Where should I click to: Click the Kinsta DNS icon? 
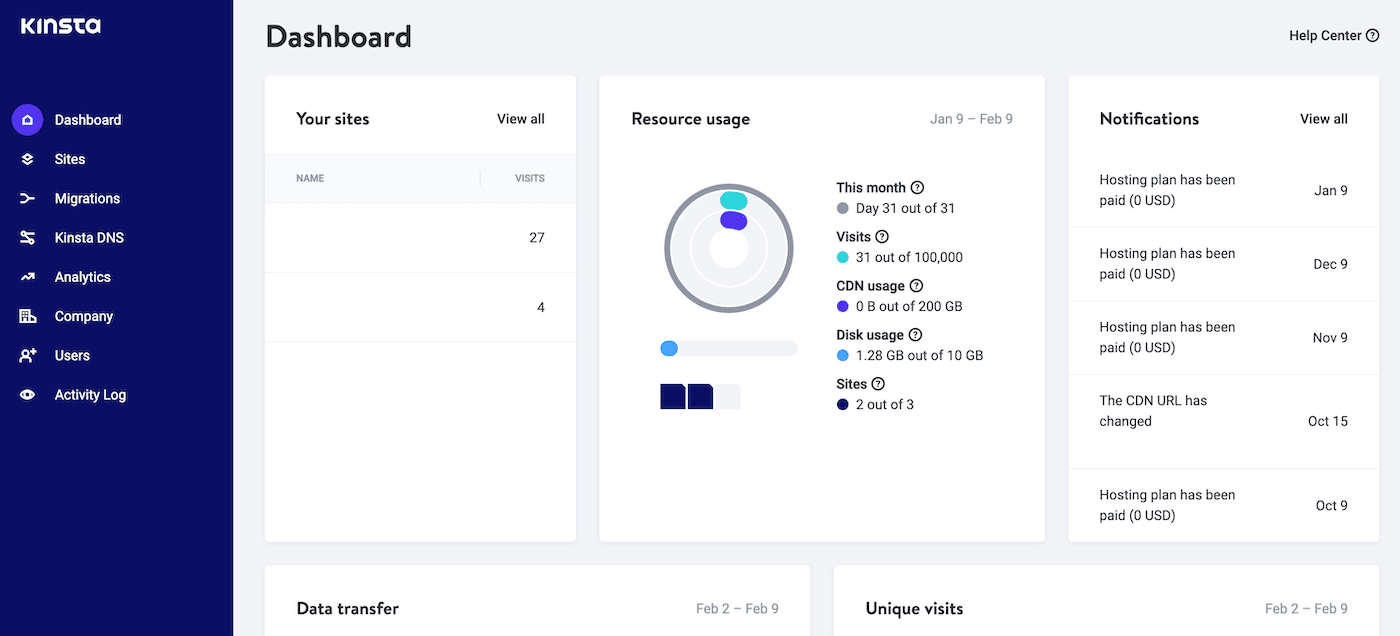27,238
